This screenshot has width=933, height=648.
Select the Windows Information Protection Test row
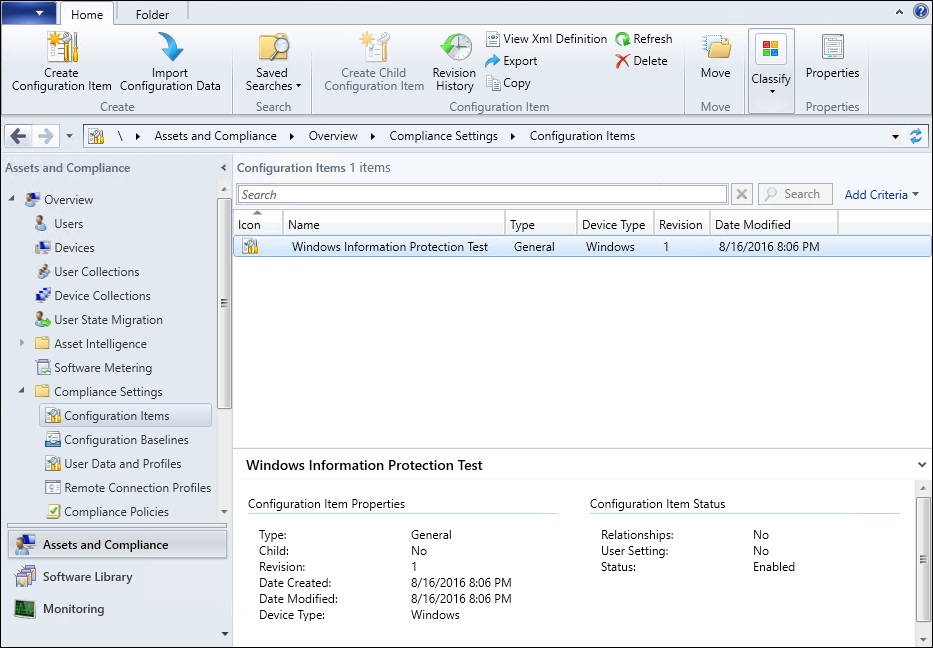pyautogui.click(x=390, y=246)
